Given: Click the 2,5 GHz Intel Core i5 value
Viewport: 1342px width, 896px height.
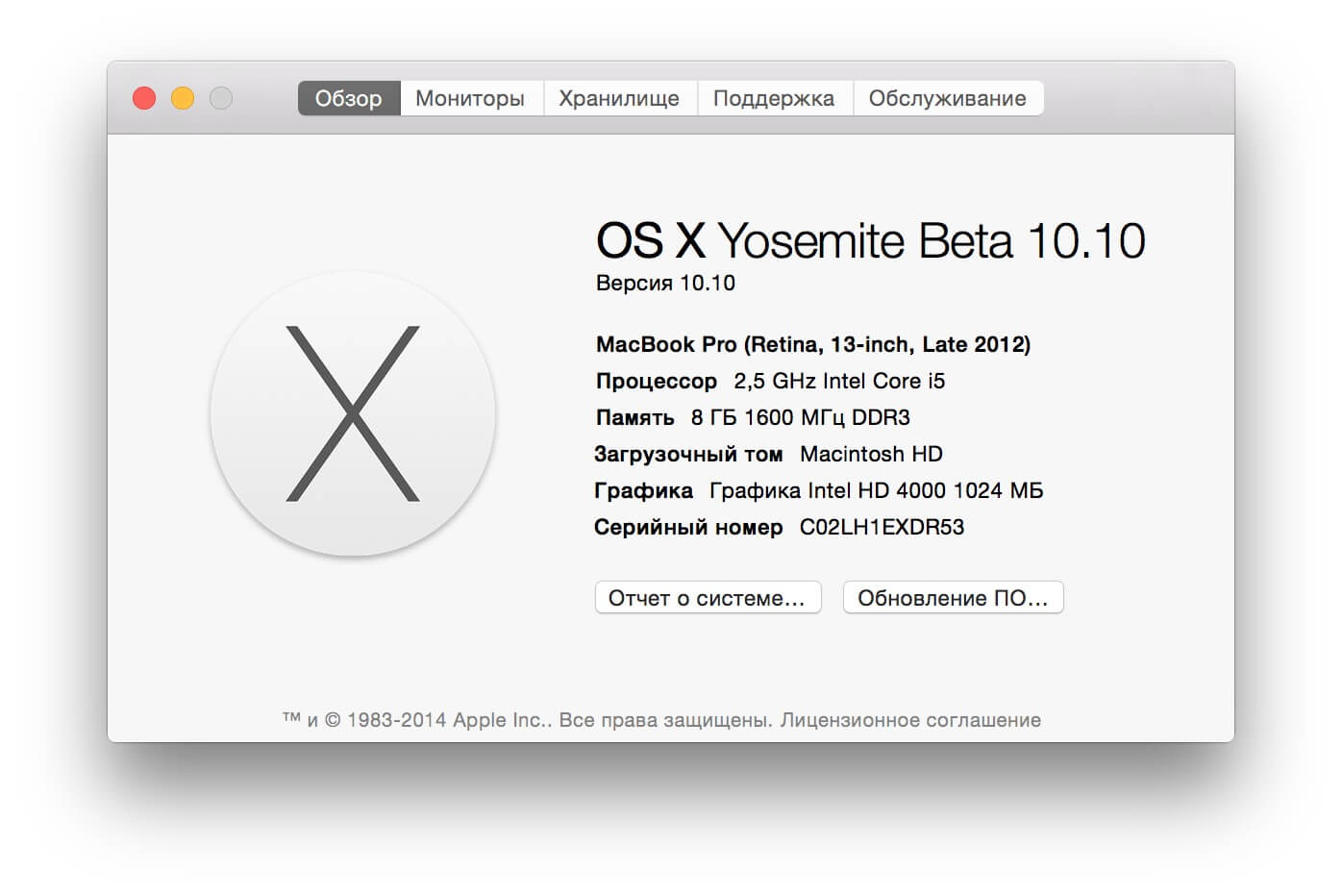Looking at the screenshot, I should (839, 381).
